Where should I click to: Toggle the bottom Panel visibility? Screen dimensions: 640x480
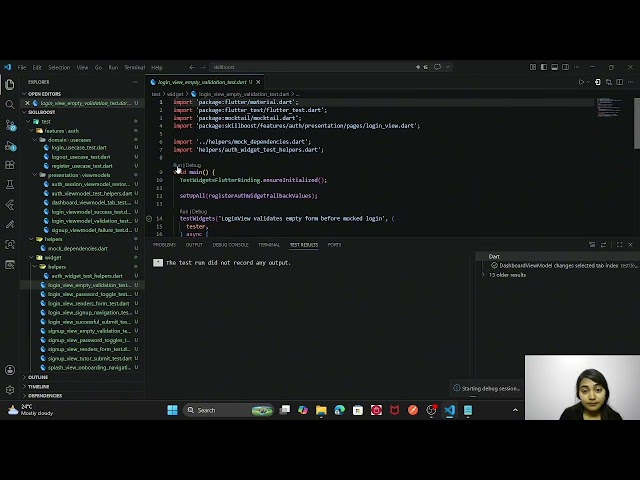[554, 67]
